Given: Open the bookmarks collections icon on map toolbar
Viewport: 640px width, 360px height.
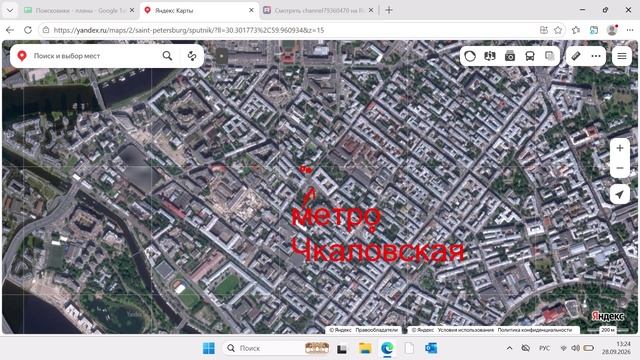Looking at the screenshot, I should (550, 56).
